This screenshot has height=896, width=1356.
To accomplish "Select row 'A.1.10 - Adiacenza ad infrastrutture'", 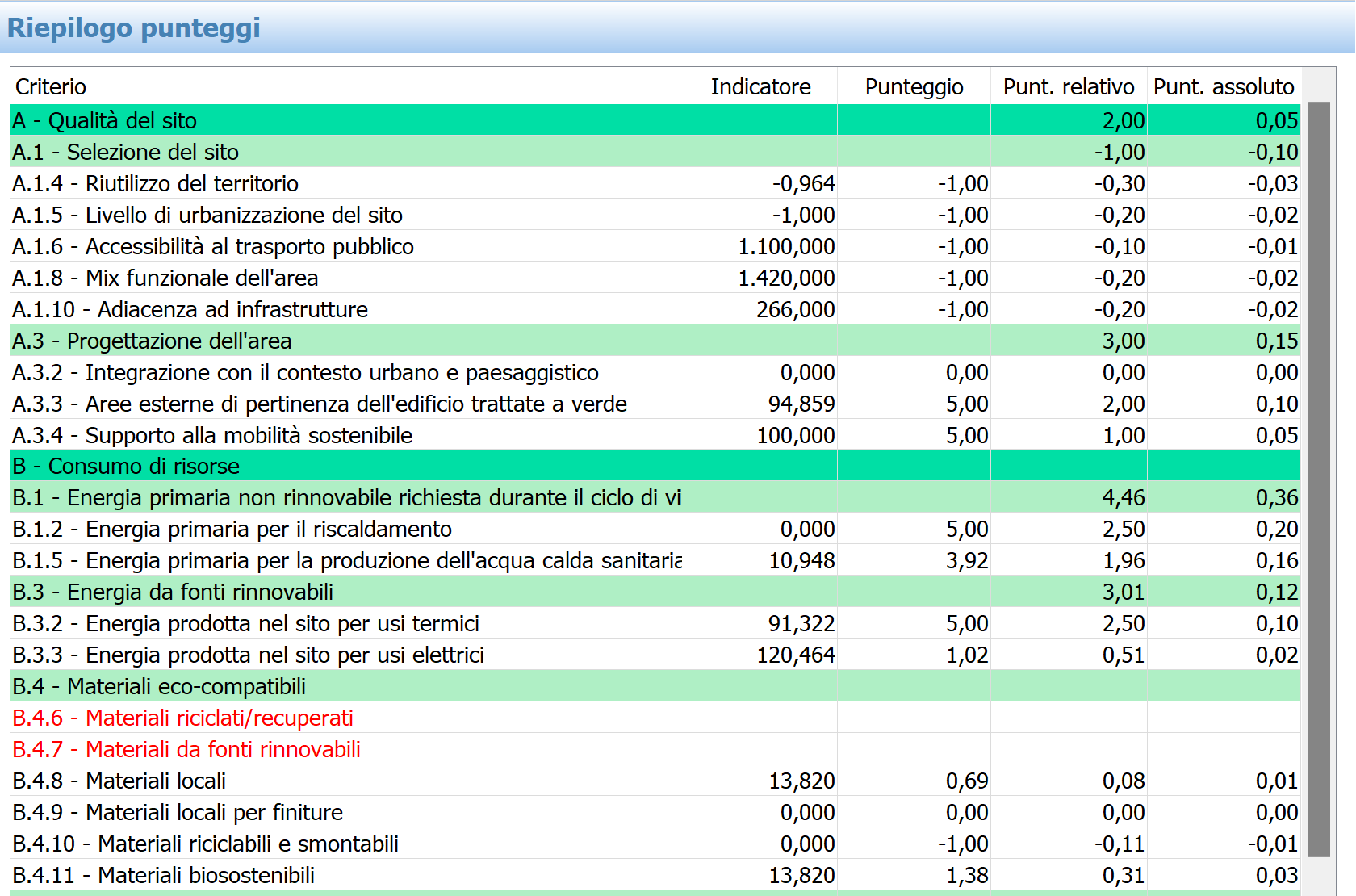I will click(655, 309).
